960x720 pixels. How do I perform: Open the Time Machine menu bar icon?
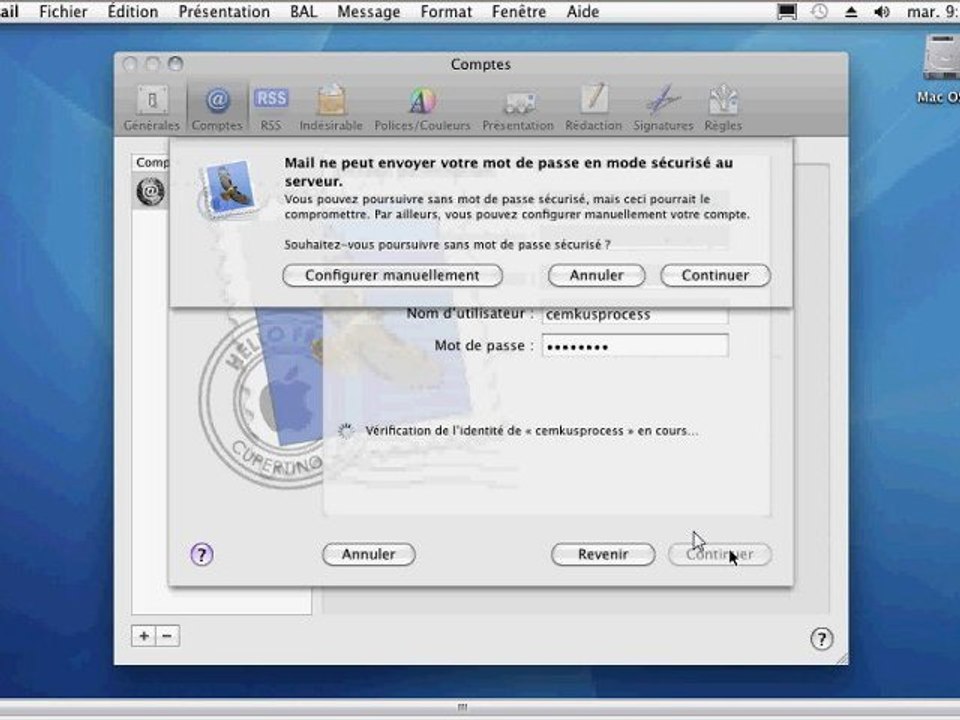(x=819, y=12)
